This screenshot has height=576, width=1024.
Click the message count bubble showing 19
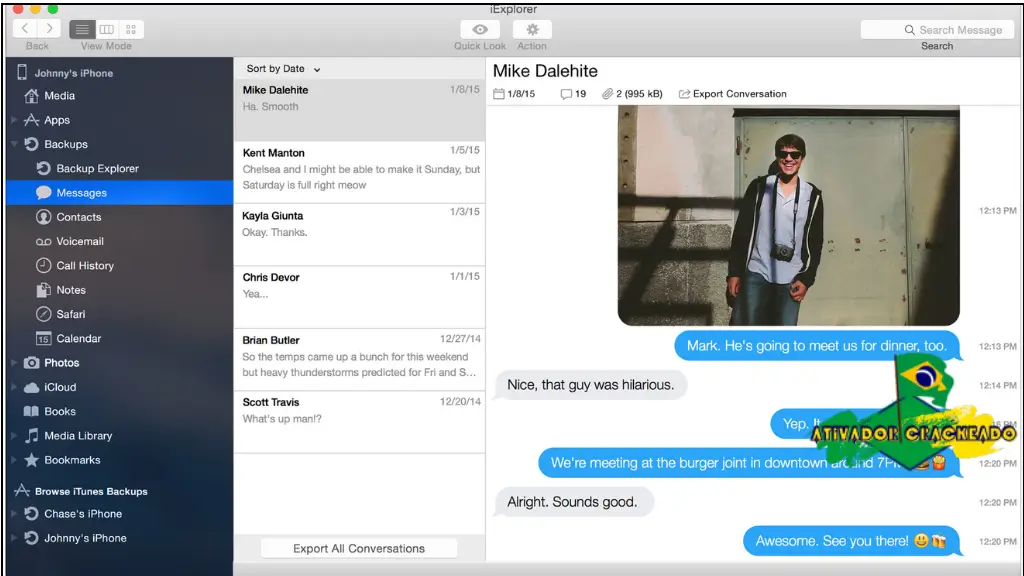(x=573, y=94)
